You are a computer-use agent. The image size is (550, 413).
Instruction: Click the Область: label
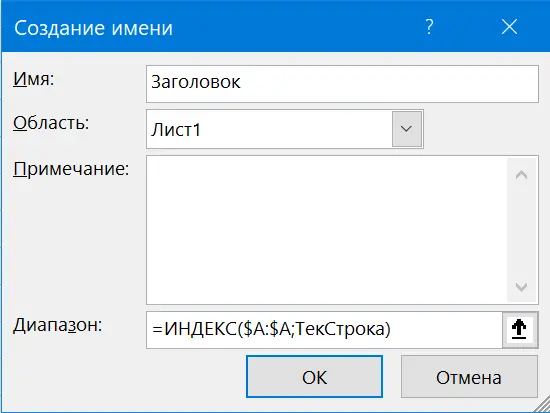click(51, 123)
